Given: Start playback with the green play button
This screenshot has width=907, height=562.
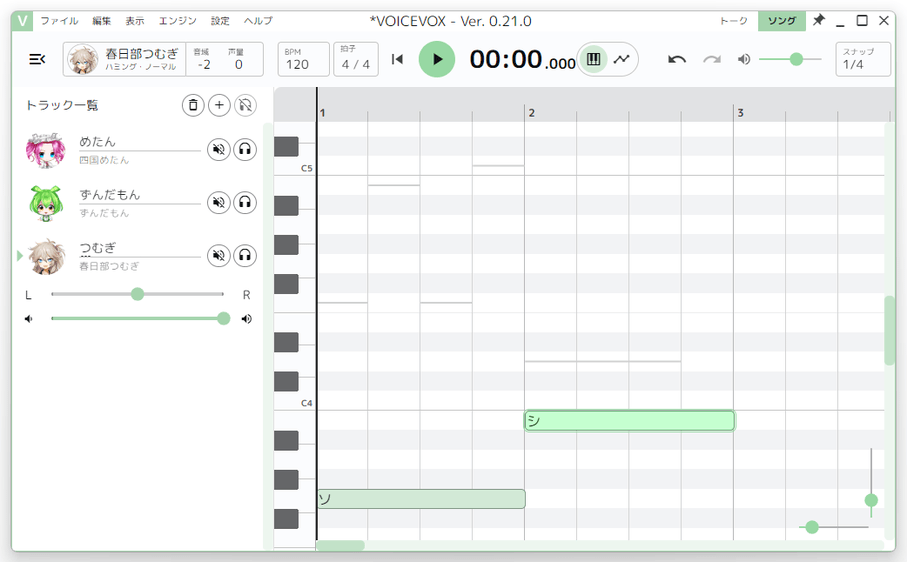Looking at the screenshot, I should coord(437,59).
